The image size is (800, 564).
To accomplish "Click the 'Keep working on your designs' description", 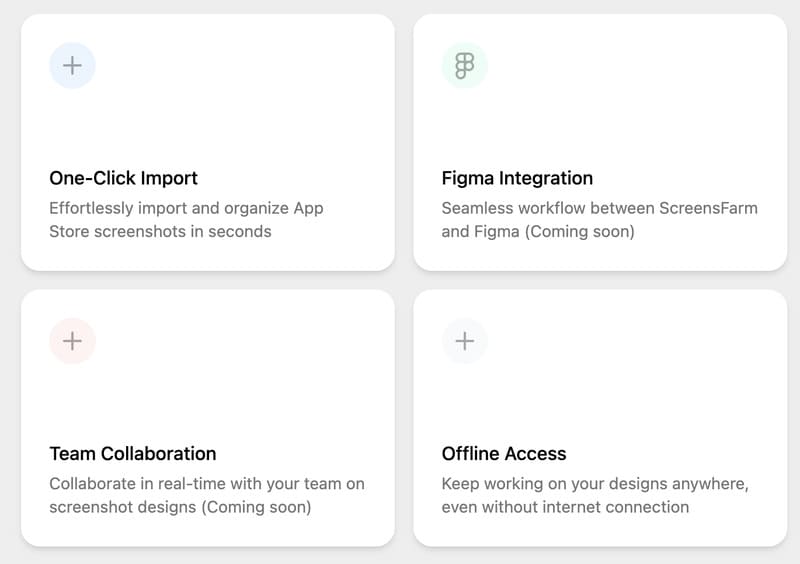I will pyautogui.click(x=594, y=483).
